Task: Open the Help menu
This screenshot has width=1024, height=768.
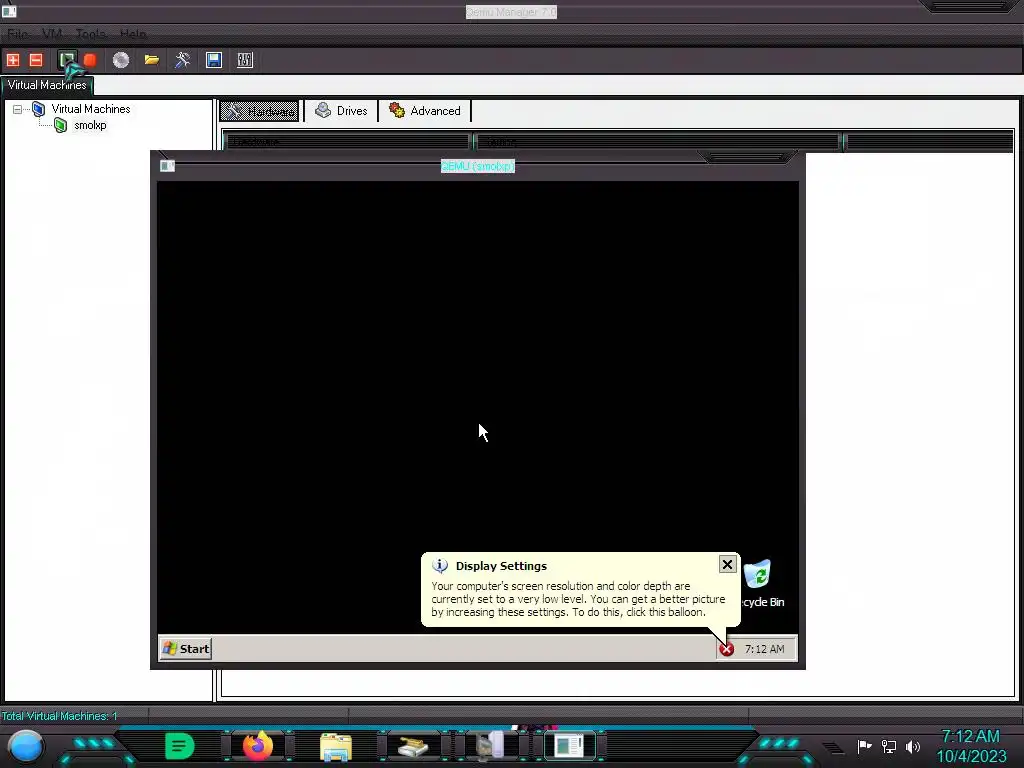Action: pos(133,34)
